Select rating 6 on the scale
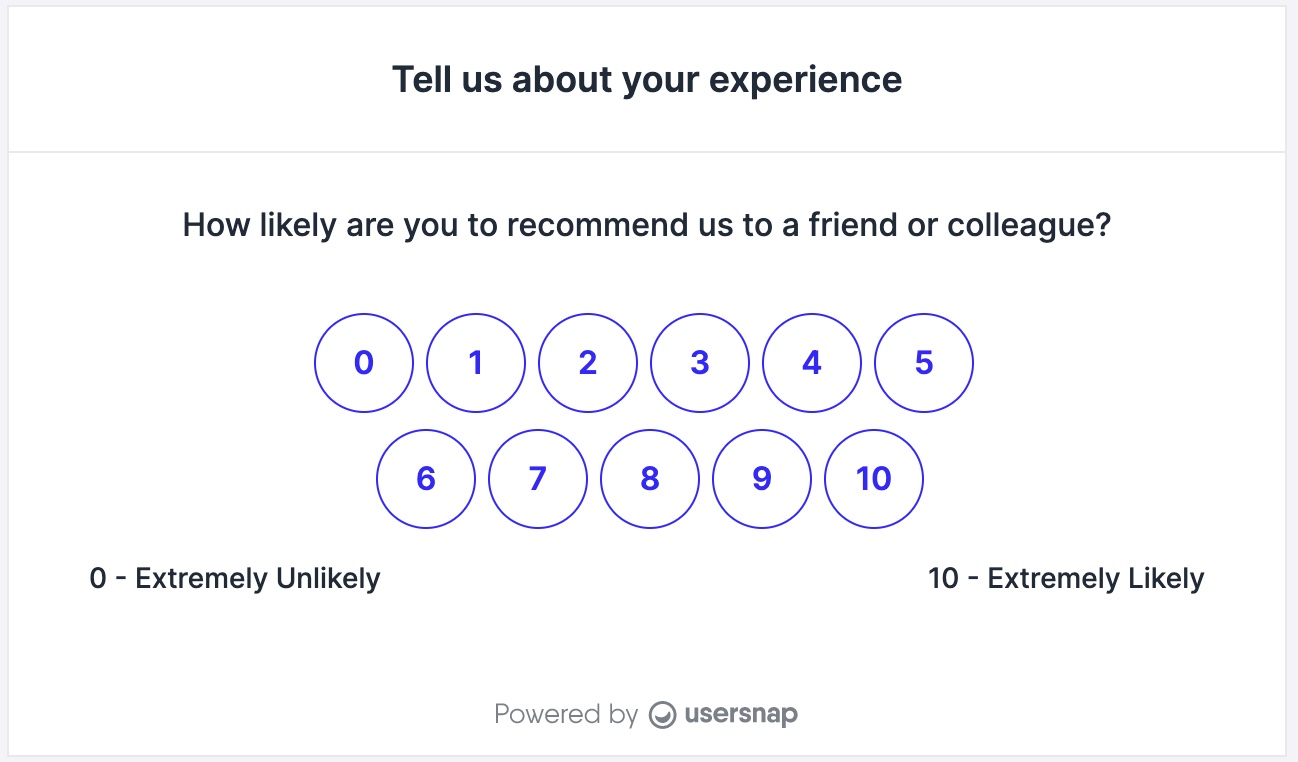This screenshot has width=1298, height=762. pos(425,478)
